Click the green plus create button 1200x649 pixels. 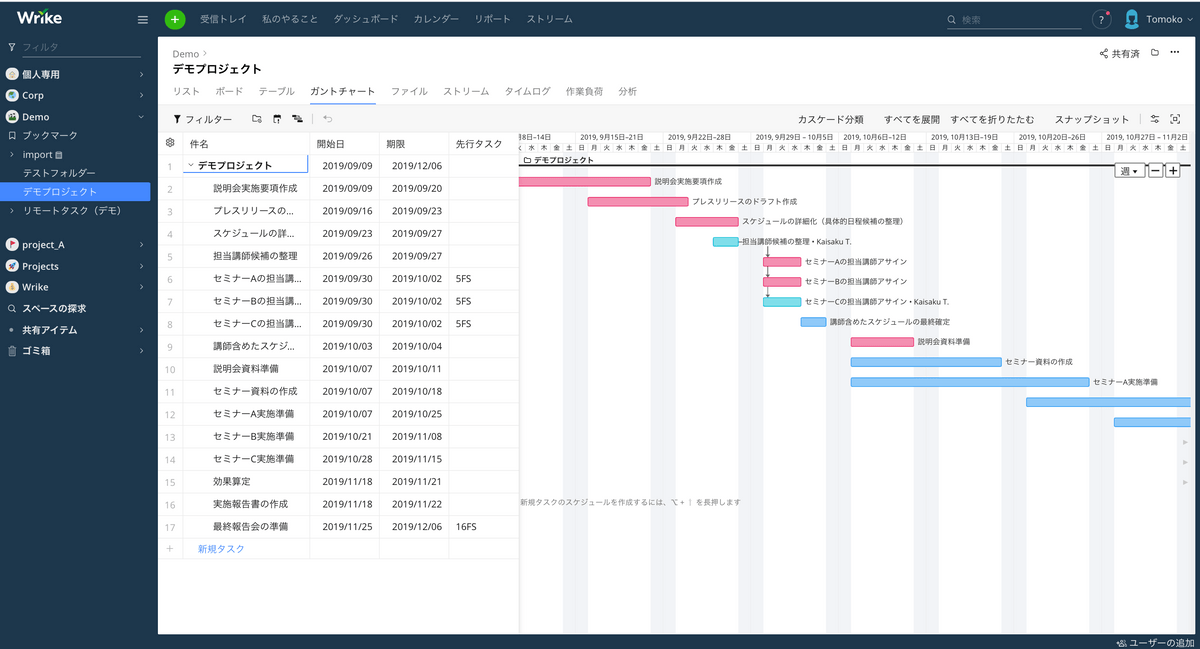[x=175, y=19]
